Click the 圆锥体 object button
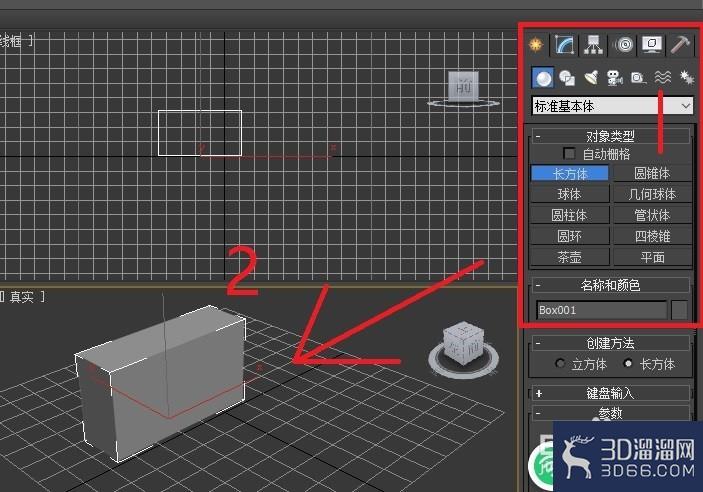Image resolution: width=703 pixels, height=492 pixels. pos(652,174)
